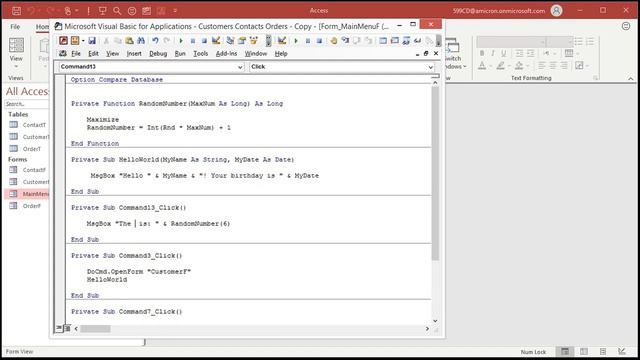Open the Locals Window icon

(x=383, y=40)
